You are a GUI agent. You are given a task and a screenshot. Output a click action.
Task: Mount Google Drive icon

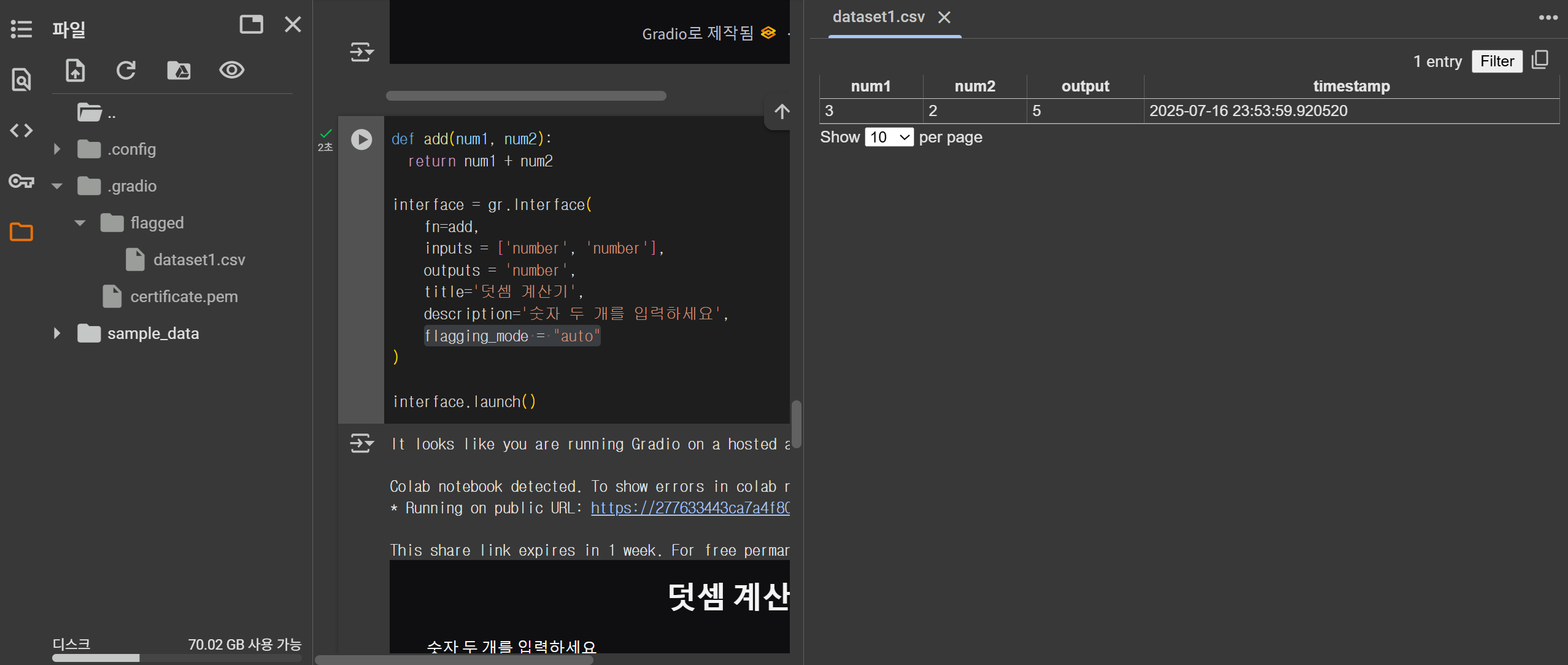179,71
